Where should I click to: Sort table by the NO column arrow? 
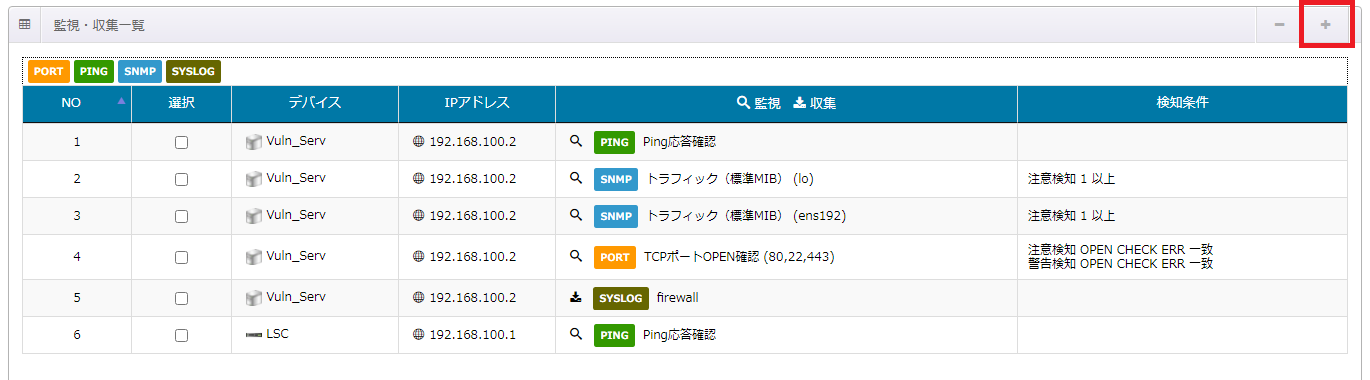(x=122, y=101)
